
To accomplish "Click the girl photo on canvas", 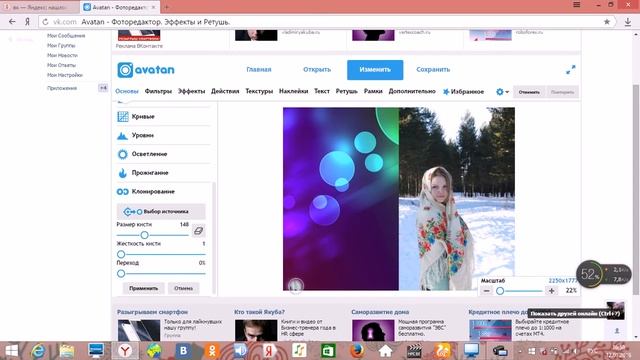I will click(457, 199).
